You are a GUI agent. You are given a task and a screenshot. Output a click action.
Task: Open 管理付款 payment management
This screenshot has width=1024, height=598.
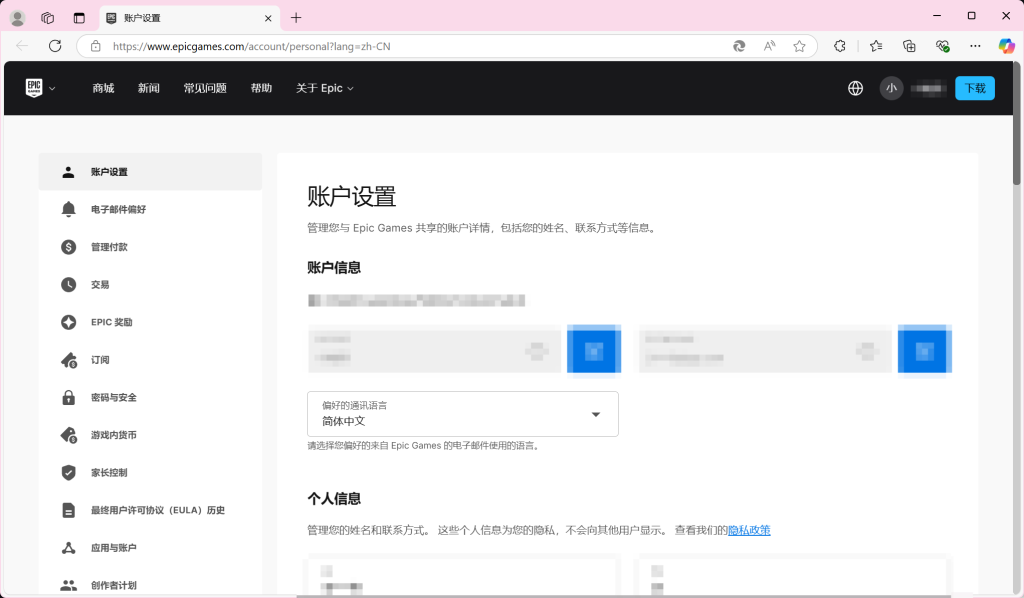pyautogui.click(x=109, y=247)
